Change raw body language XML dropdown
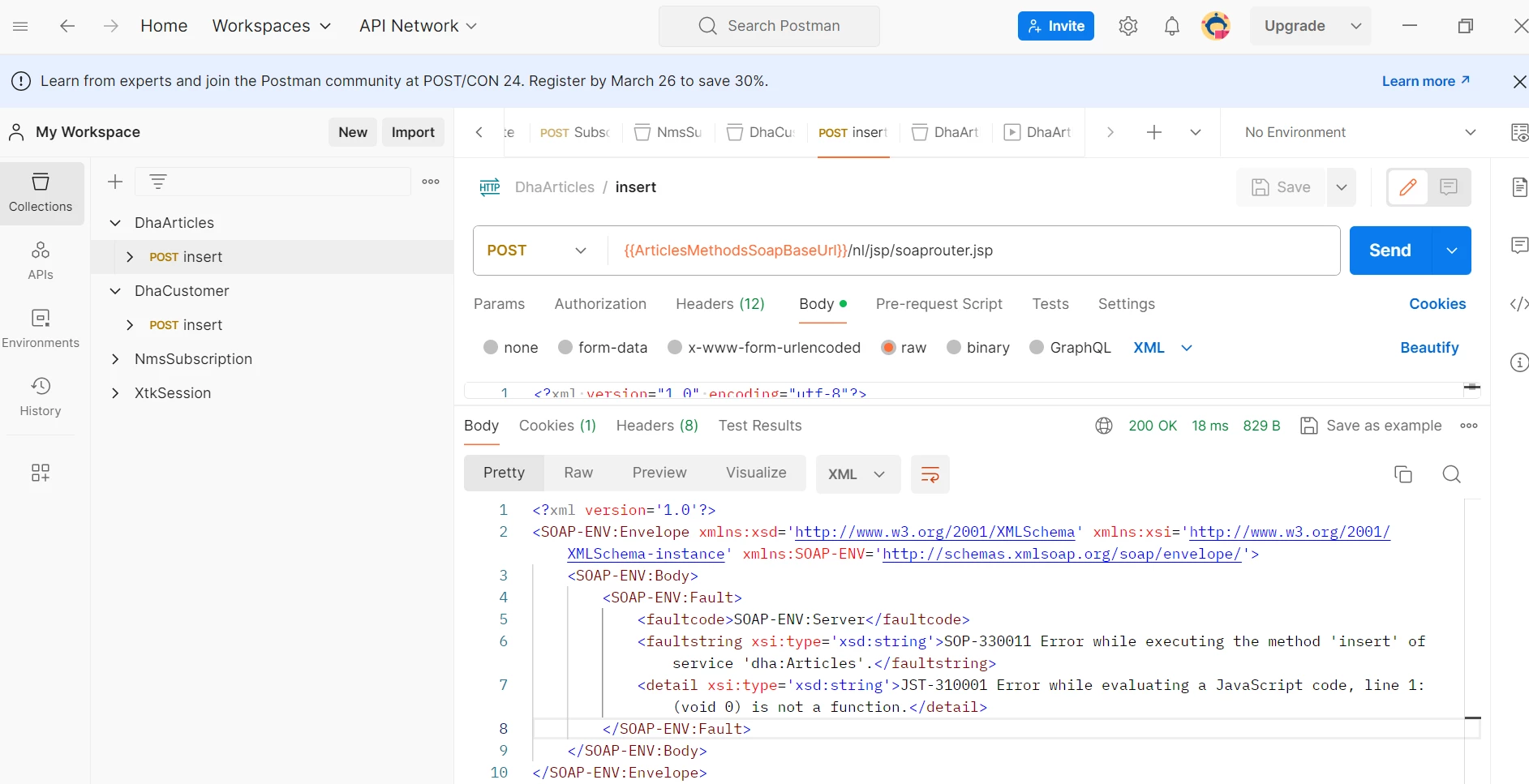The width and height of the screenshot is (1529, 784). pyautogui.click(x=1163, y=347)
